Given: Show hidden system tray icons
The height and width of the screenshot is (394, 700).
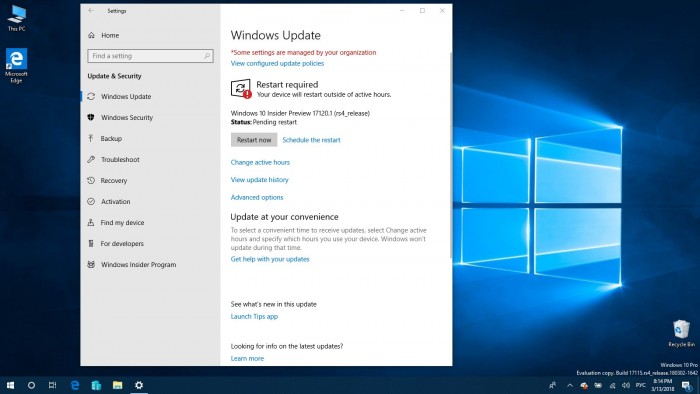Looking at the screenshot, I should [x=570, y=385].
